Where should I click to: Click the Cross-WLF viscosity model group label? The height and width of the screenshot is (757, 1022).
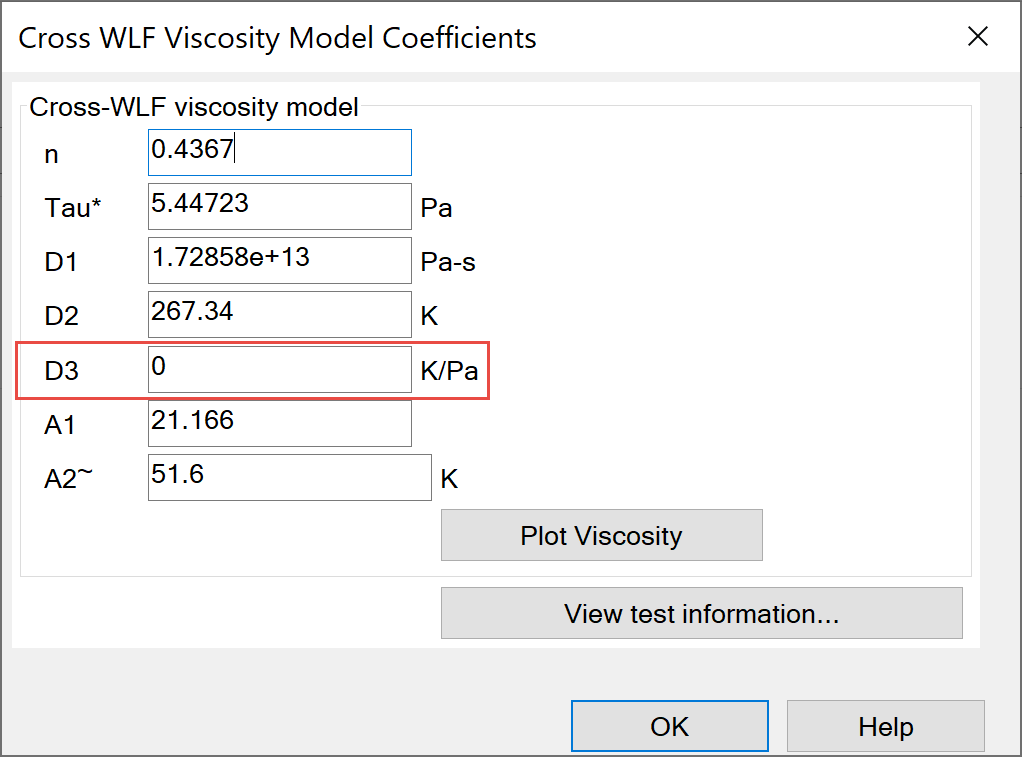(194, 107)
